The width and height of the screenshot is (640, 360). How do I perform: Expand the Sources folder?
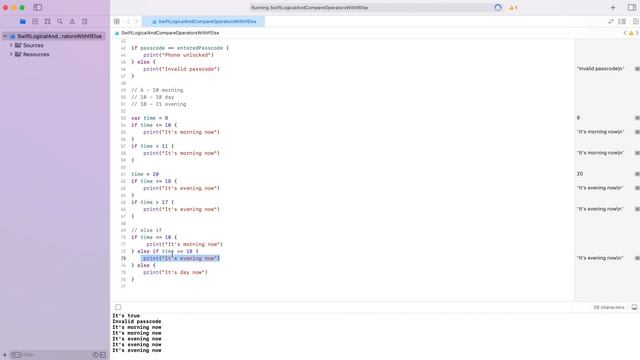coord(11,45)
